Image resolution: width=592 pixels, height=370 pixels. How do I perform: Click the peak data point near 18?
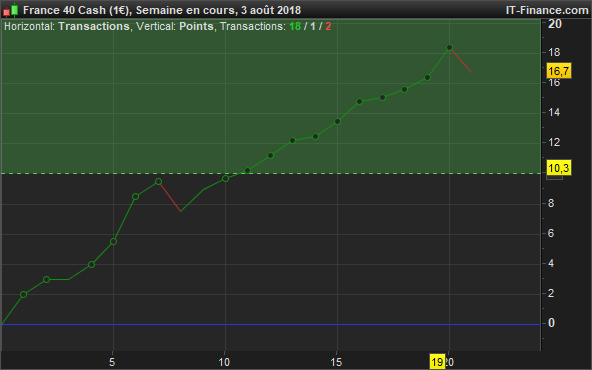[x=449, y=48]
